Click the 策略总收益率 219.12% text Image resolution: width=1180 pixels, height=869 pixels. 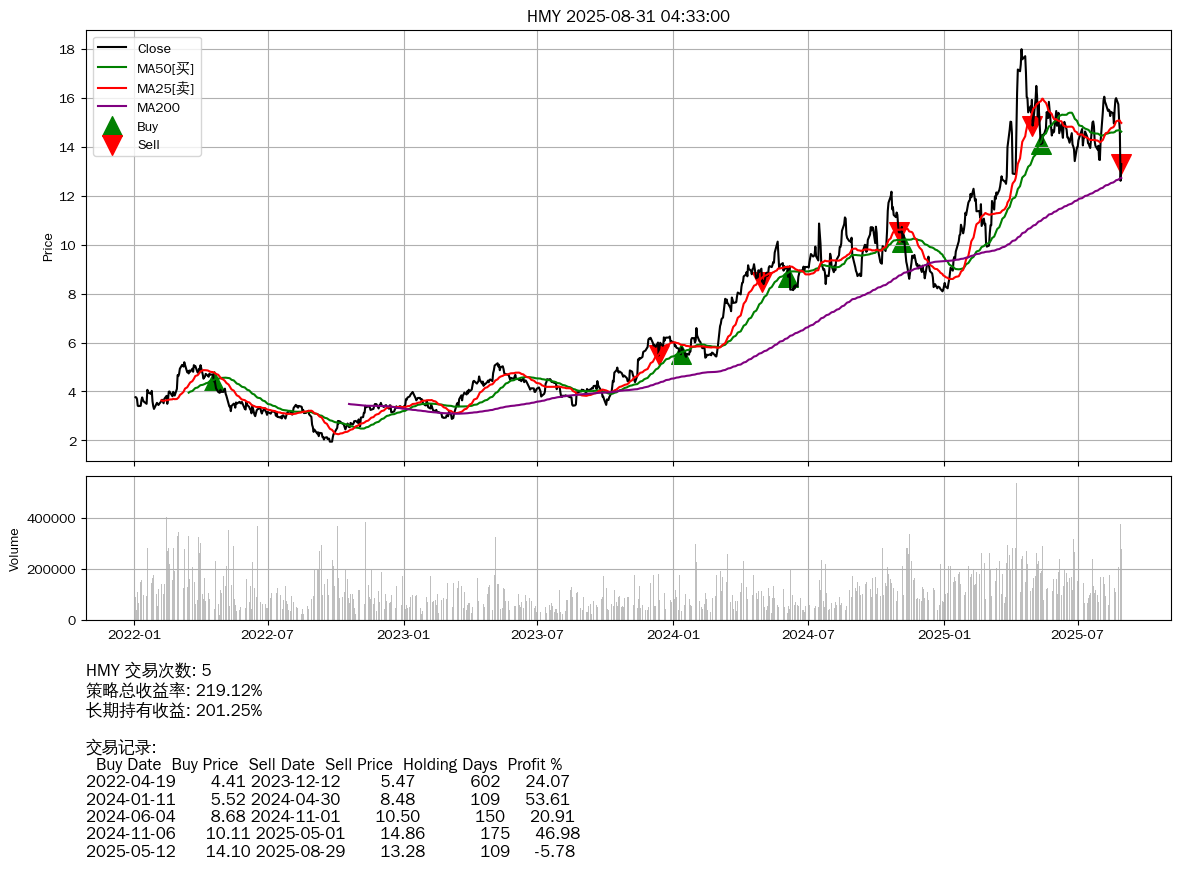pos(174,691)
